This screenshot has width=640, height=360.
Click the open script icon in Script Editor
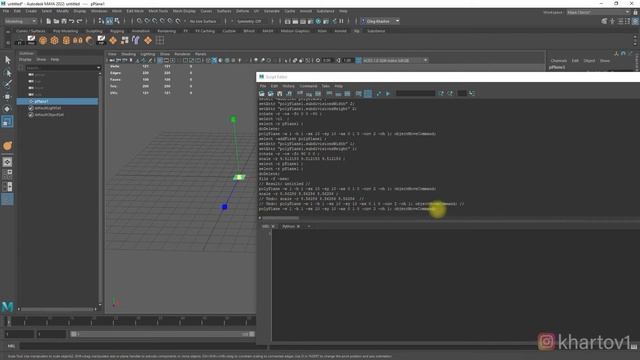[262, 93]
